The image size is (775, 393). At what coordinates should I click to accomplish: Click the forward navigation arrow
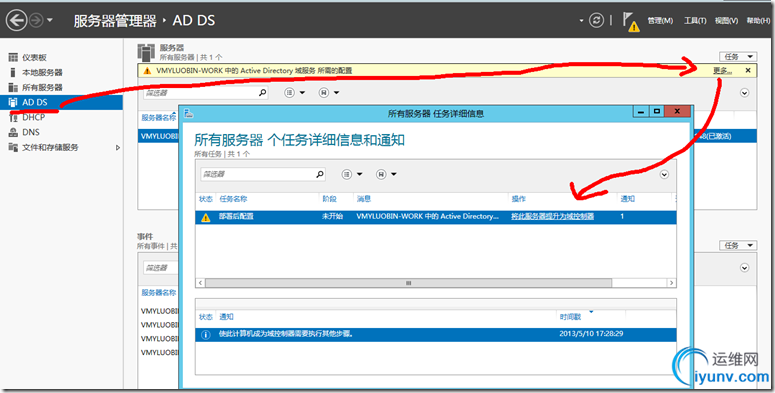(36, 20)
